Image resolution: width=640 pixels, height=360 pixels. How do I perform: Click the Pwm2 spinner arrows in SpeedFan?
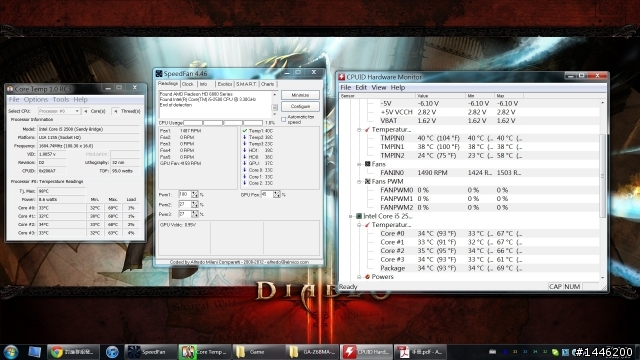click(x=195, y=204)
